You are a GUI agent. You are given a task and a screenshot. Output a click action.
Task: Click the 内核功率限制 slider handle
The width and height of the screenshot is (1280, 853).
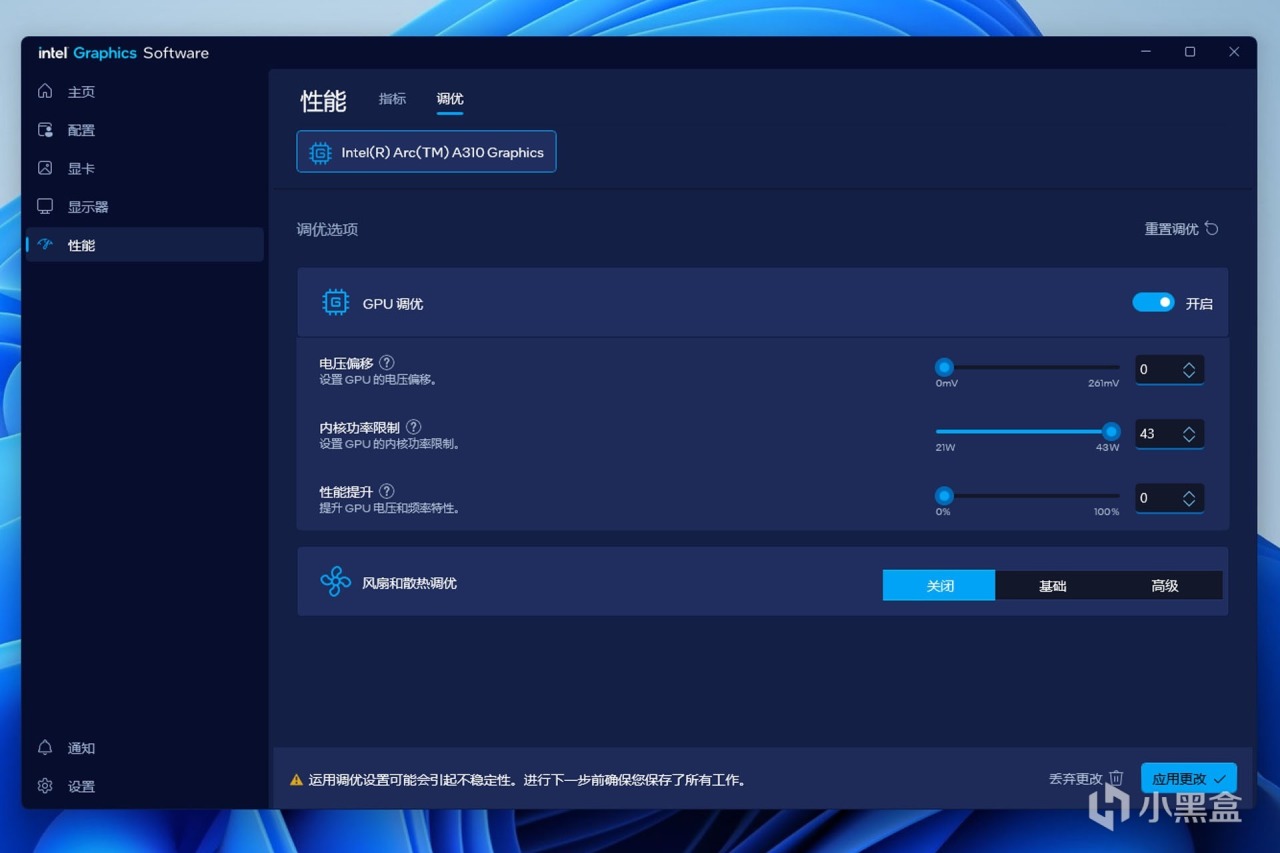click(x=1111, y=431)
